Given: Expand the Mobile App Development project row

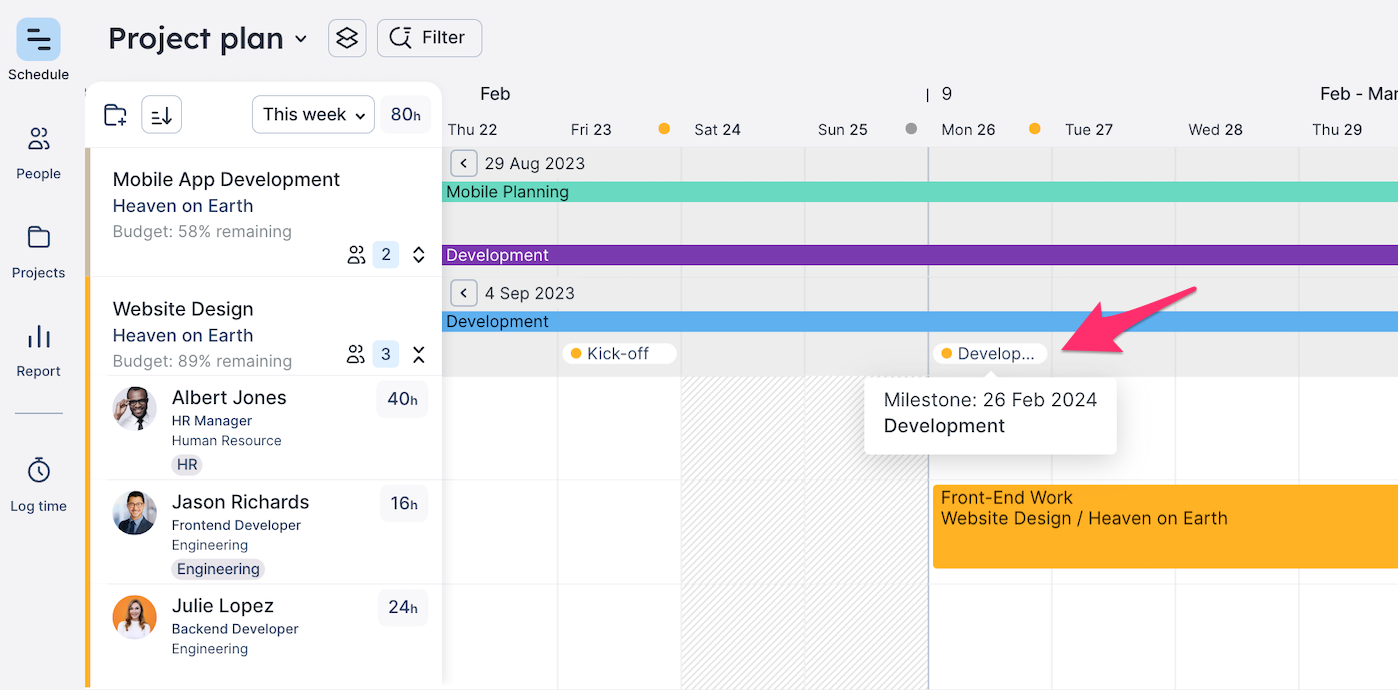Looking at the screenshot, I should tap(419, 255).
